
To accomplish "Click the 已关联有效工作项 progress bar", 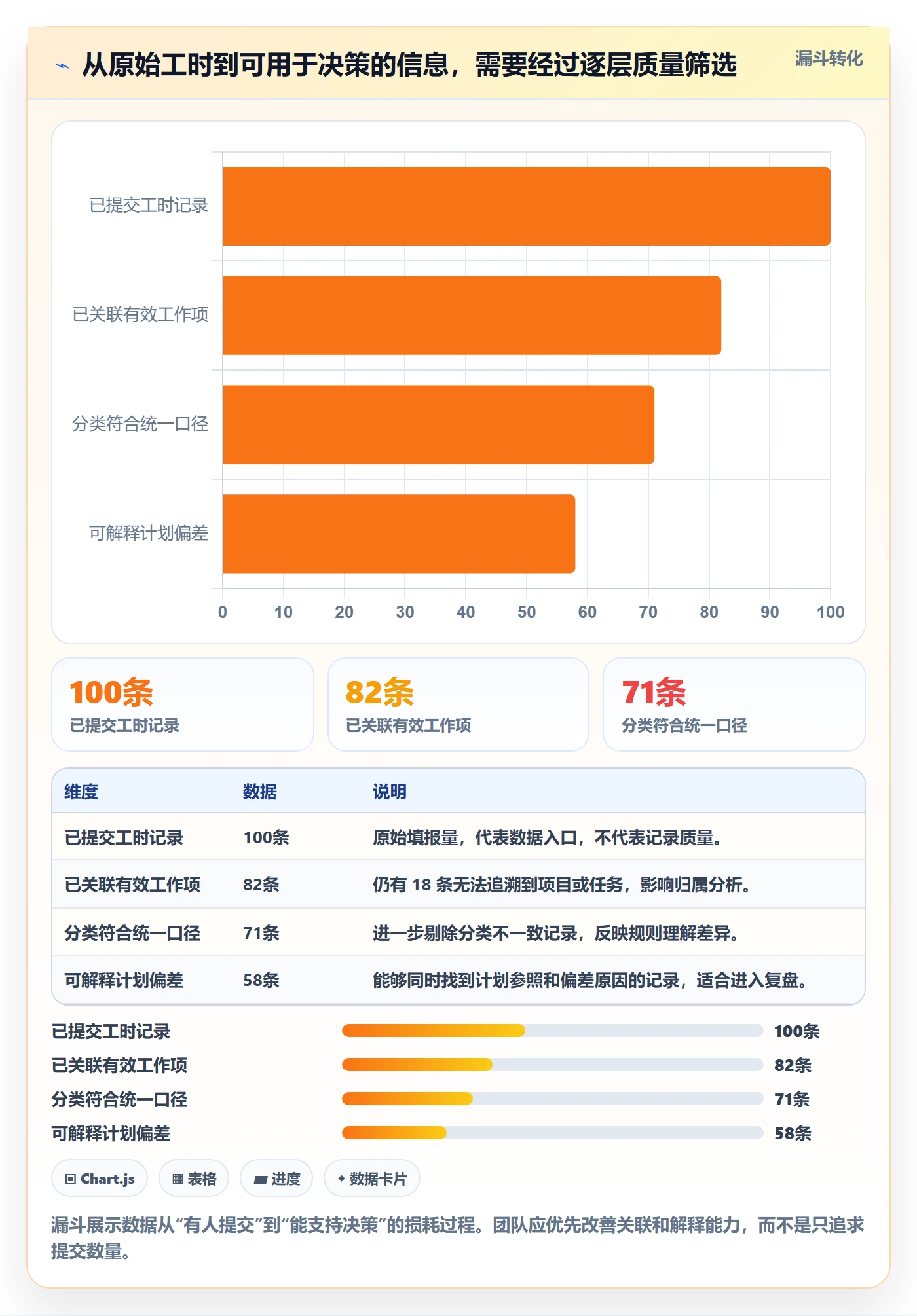I will tap(552, 1065).
